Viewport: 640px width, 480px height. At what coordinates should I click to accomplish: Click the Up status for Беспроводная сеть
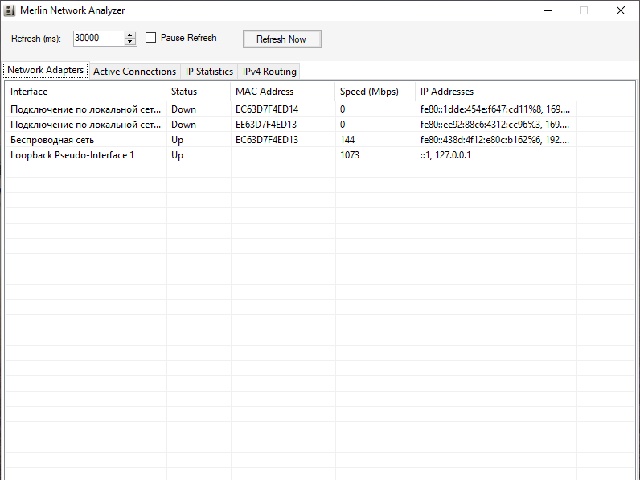point(177,140)
